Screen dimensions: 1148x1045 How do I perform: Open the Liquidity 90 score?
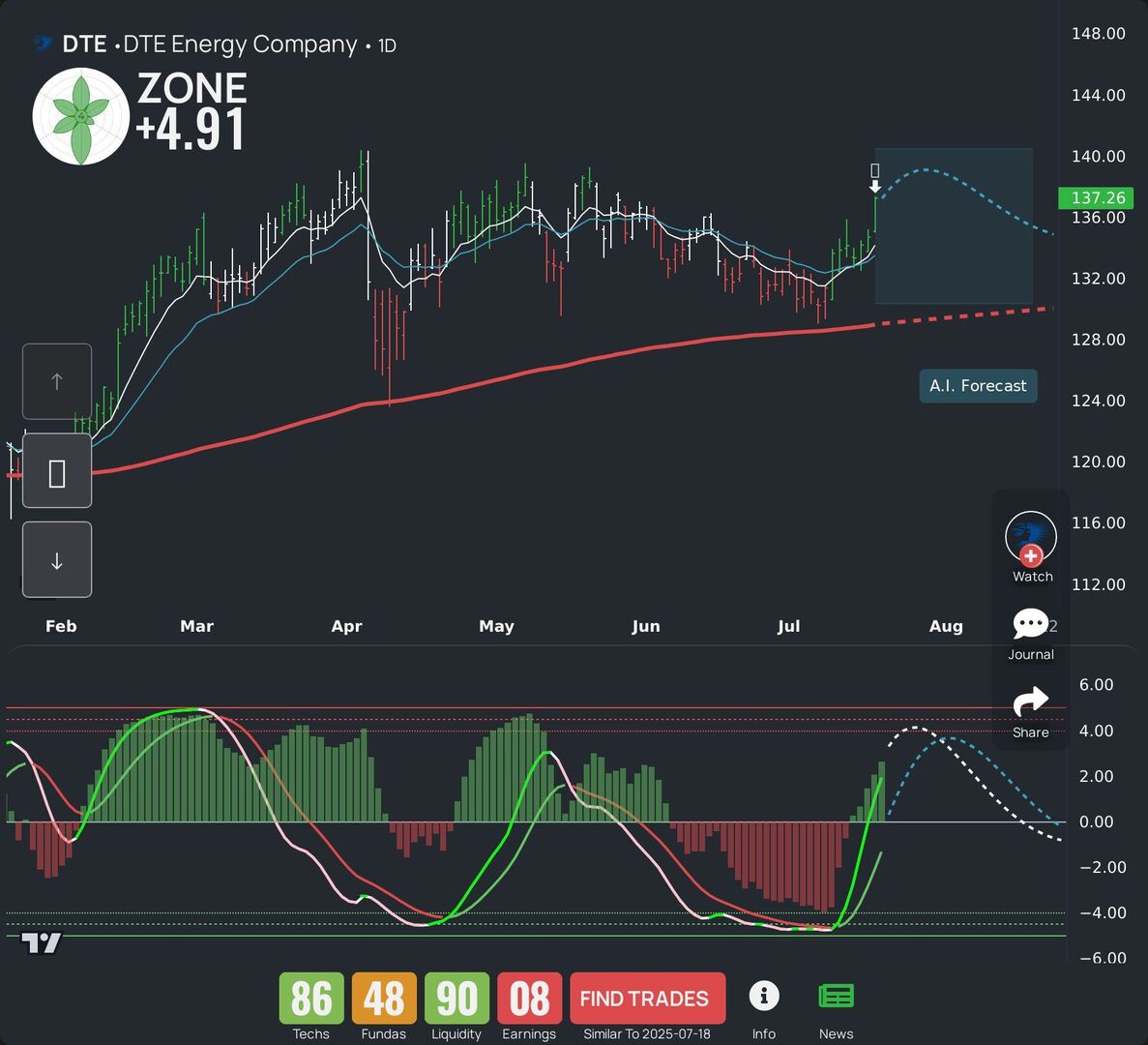click(456, 999)
